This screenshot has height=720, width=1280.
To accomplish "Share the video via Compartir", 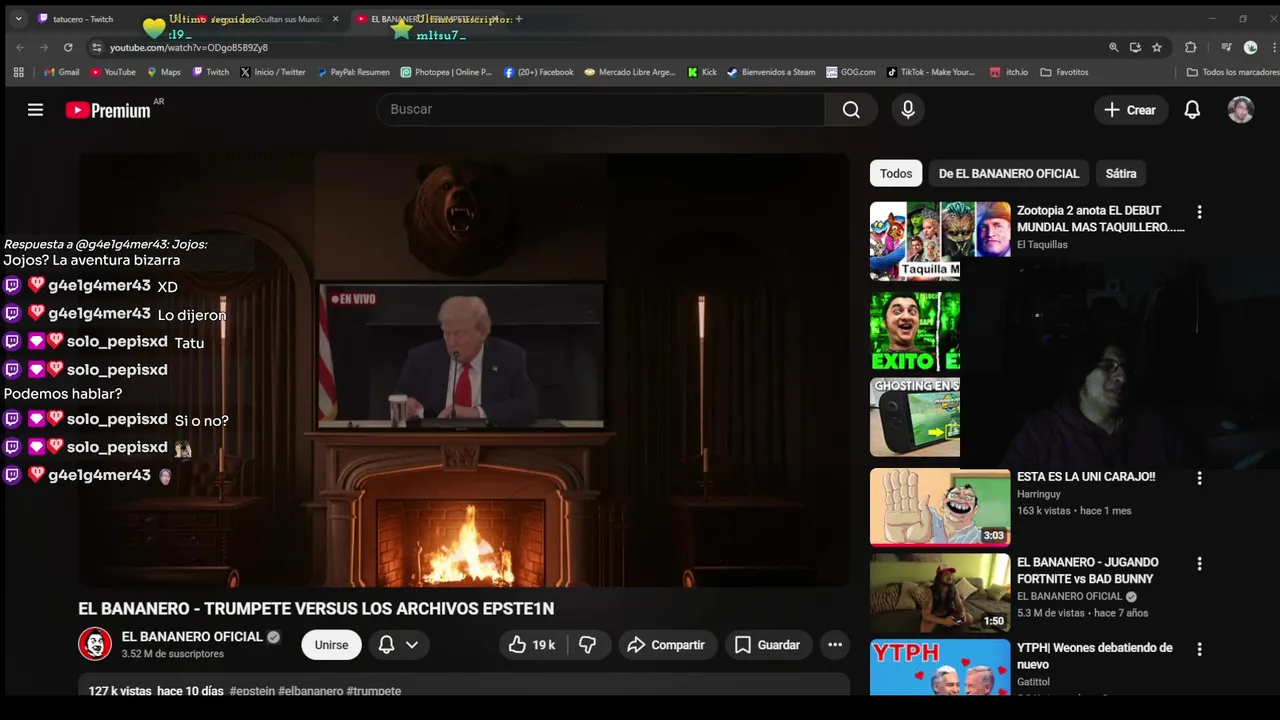I will [667, 645].
